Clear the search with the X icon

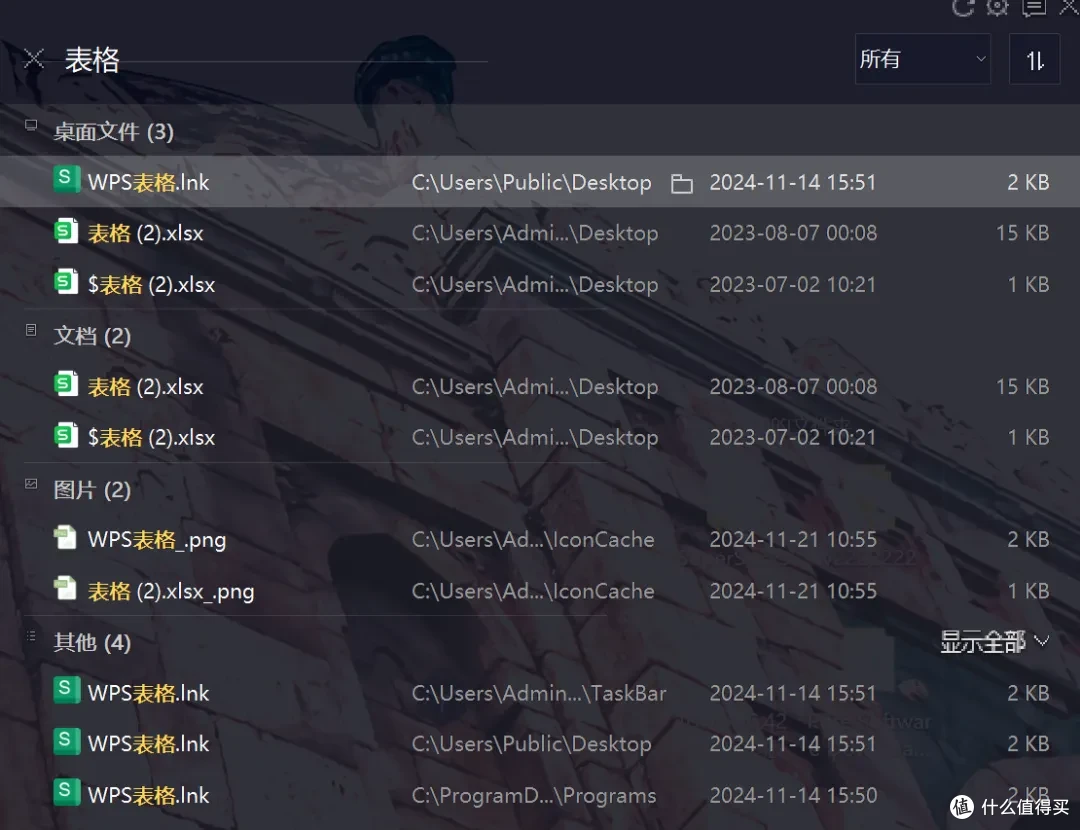pos(34,59)
